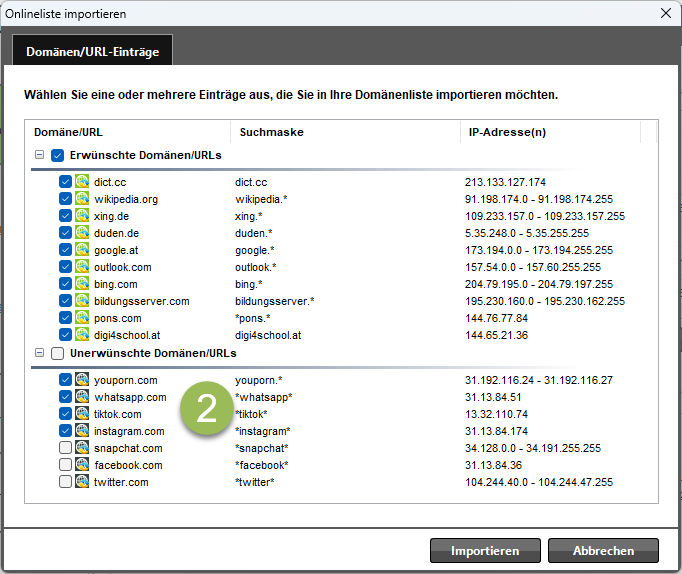Collapse the Unerwünschte Domänen/URLs group
Image resolution: width=682 pixels, height=574 pixels.
point(40,353)
